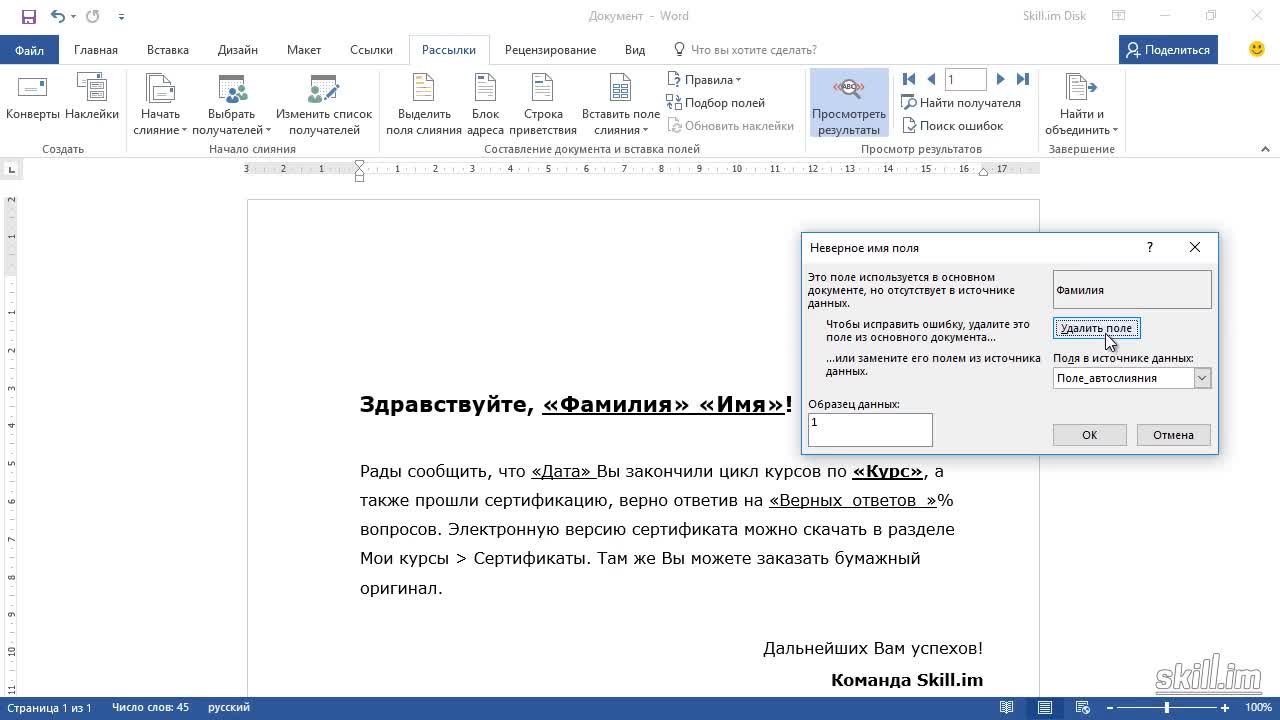Save the document with the floppy icon
The width and height of the screenshot is (1280, 720).
[x=28, y=16]
